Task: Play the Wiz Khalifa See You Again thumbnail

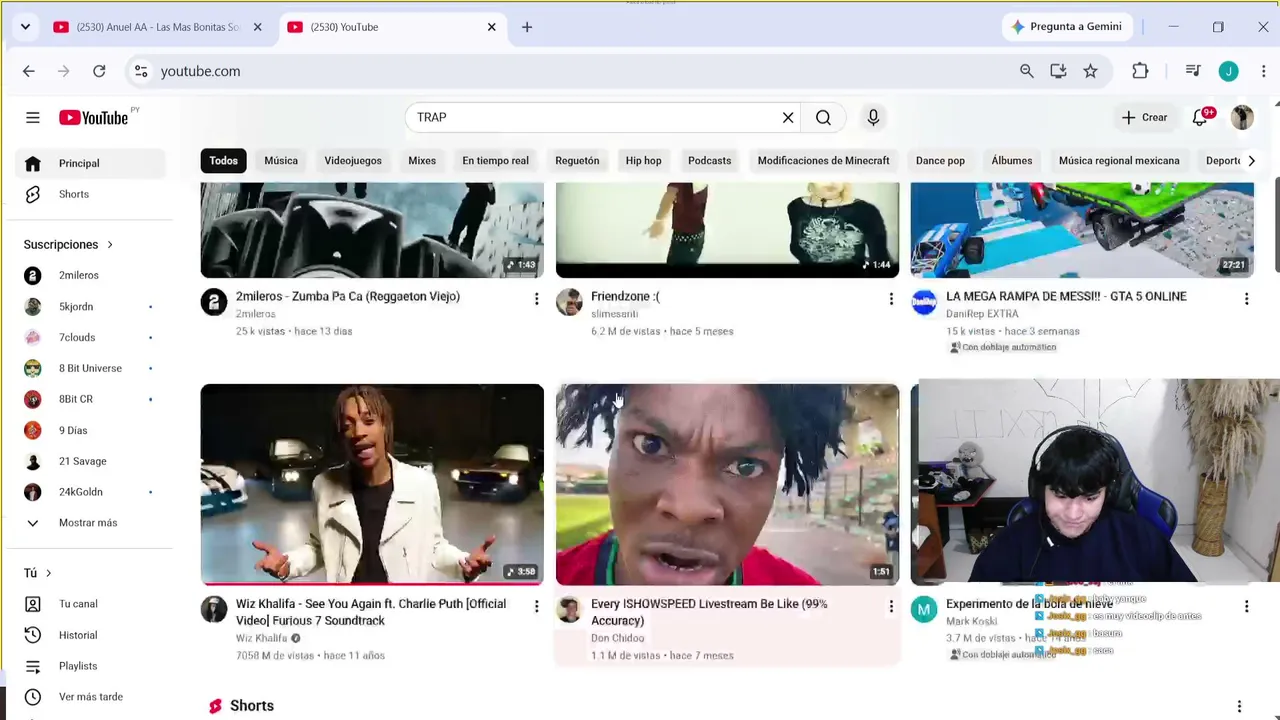Action: [372, 484]
